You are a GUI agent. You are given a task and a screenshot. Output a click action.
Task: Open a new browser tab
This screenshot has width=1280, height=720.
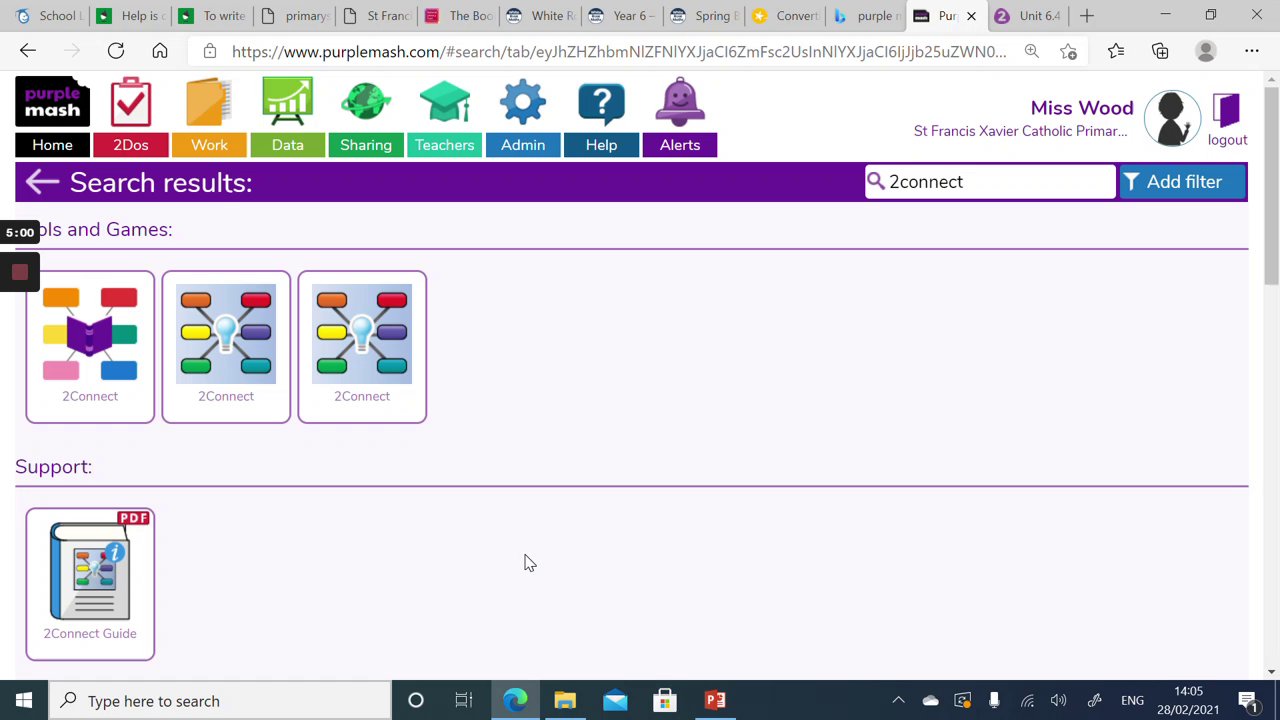(1087, 16)
